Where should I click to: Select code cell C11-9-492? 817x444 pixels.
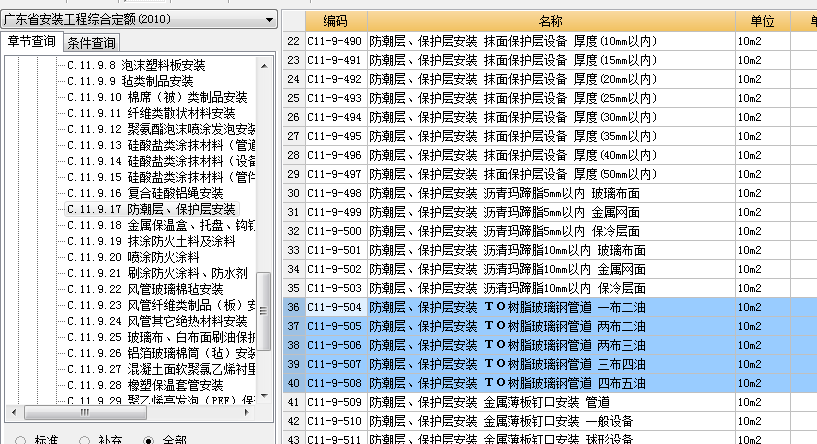(x=336, y=79)
